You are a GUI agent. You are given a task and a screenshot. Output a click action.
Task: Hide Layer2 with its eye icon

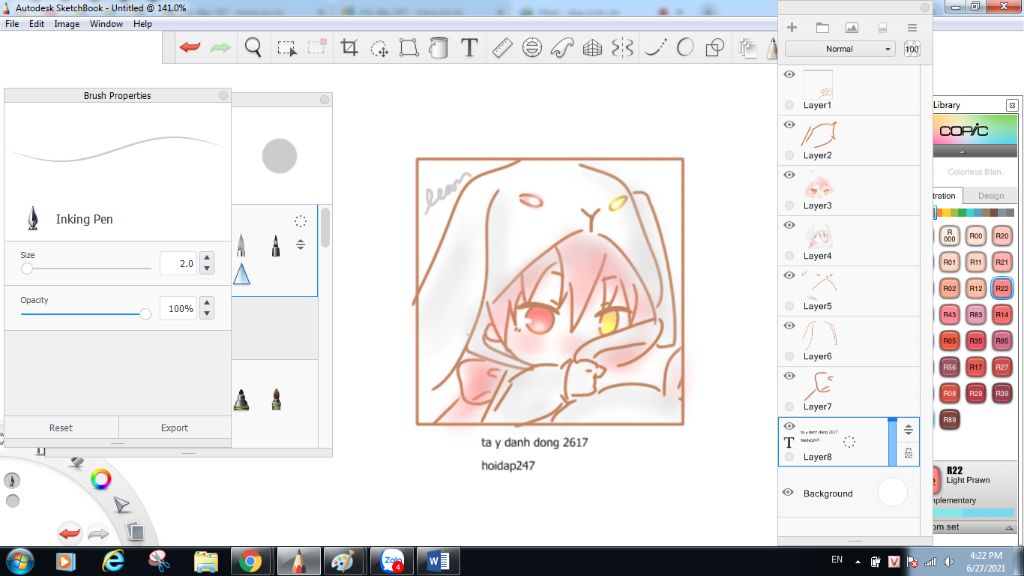click(x=789, y=125)
